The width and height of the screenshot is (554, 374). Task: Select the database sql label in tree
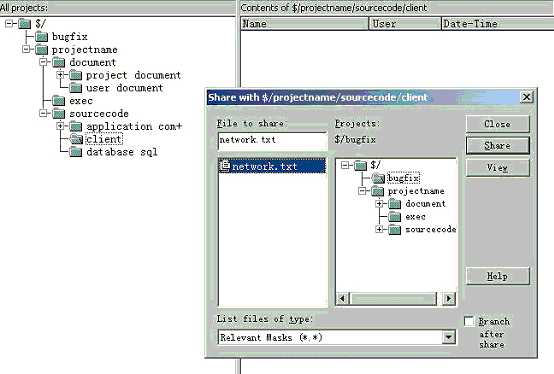pyautogui.click(x=122, y=152)
